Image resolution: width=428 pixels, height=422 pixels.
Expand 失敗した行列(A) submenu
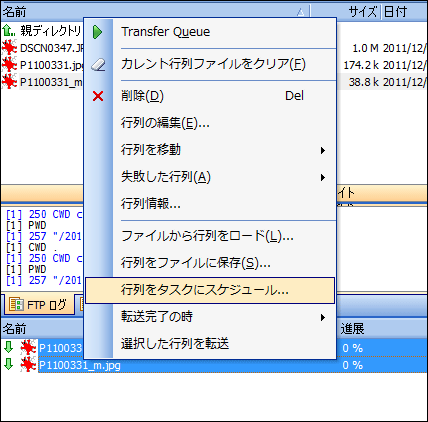[210, 177]
